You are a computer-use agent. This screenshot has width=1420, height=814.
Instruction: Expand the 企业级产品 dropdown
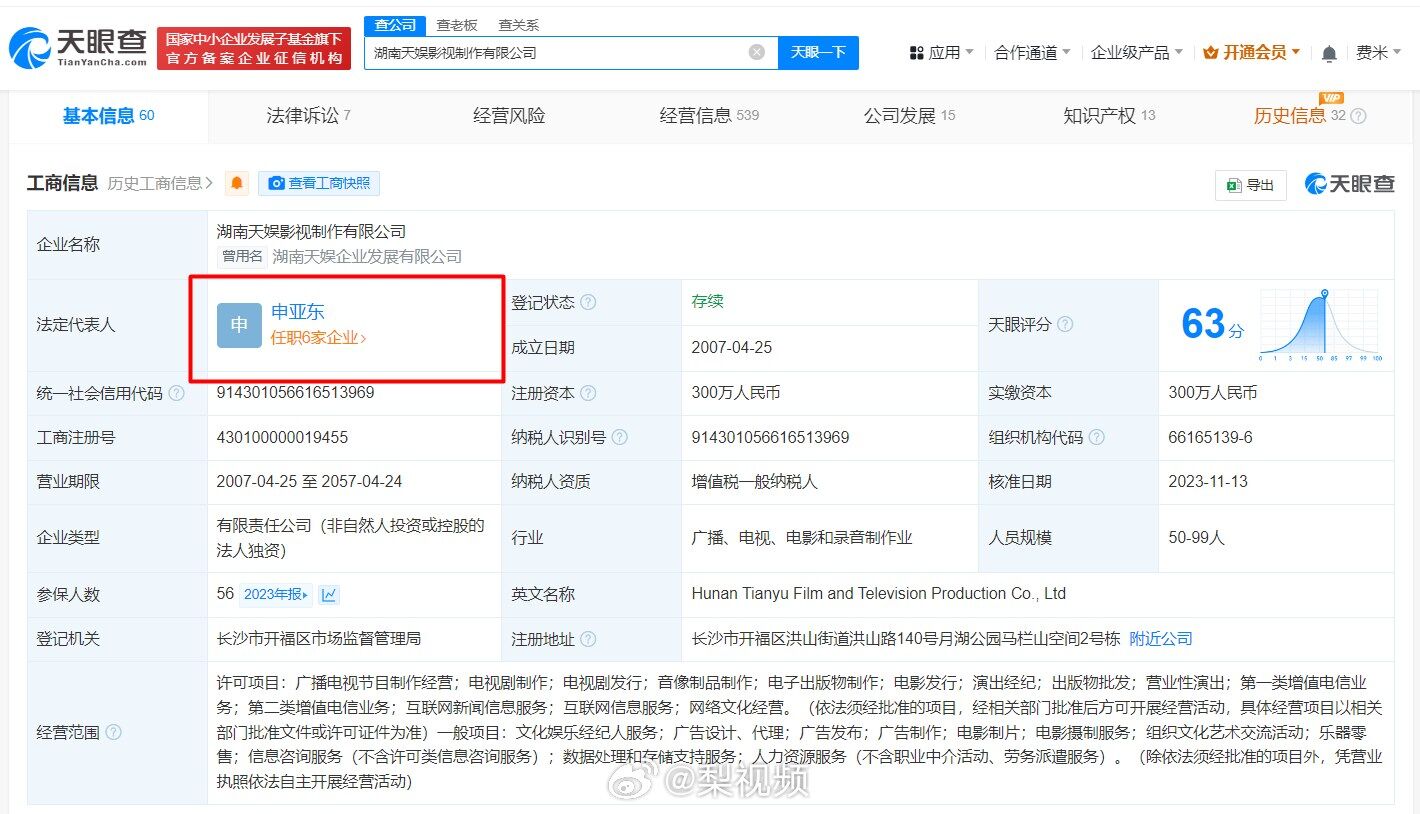tap(1136, 53)
